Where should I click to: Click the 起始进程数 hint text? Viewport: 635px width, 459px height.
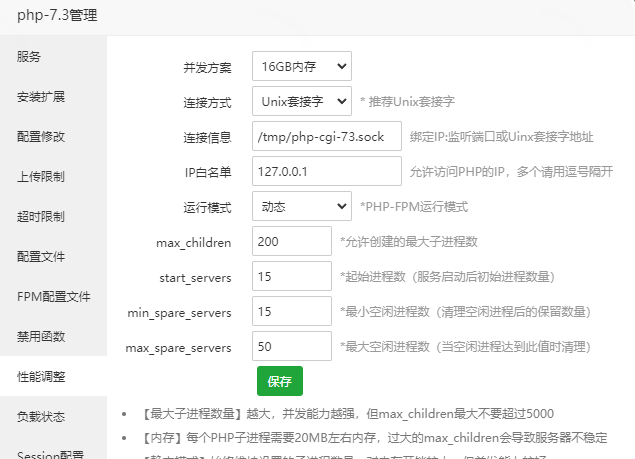447,277
